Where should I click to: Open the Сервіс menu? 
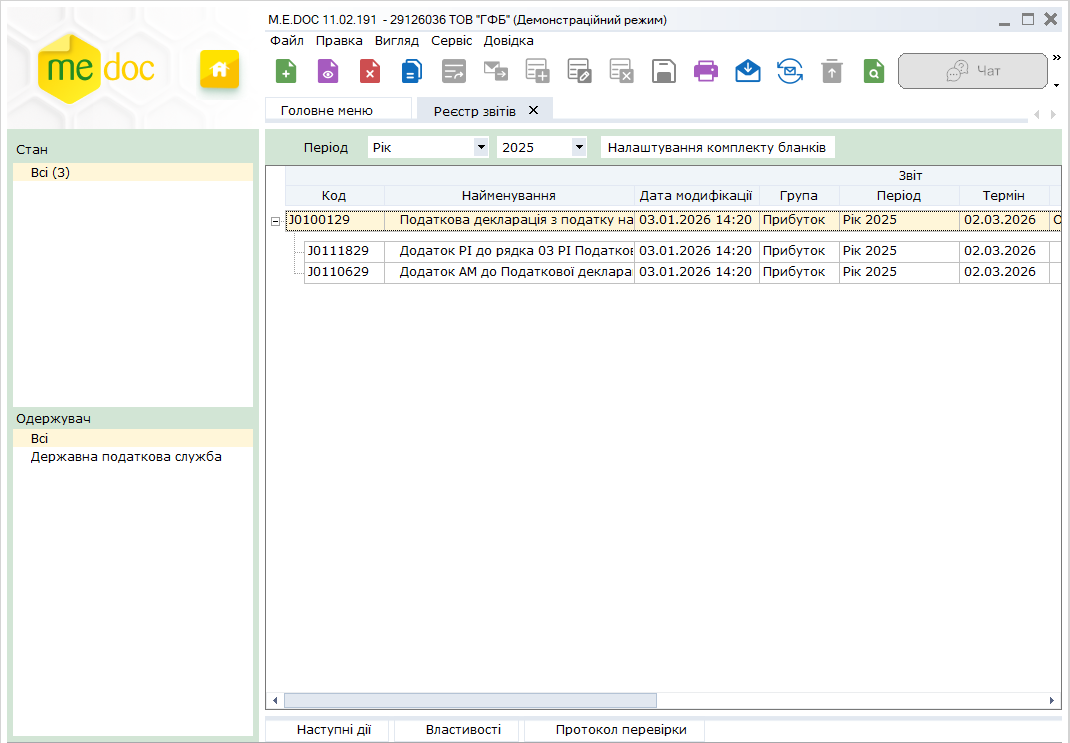coord(451,41)
